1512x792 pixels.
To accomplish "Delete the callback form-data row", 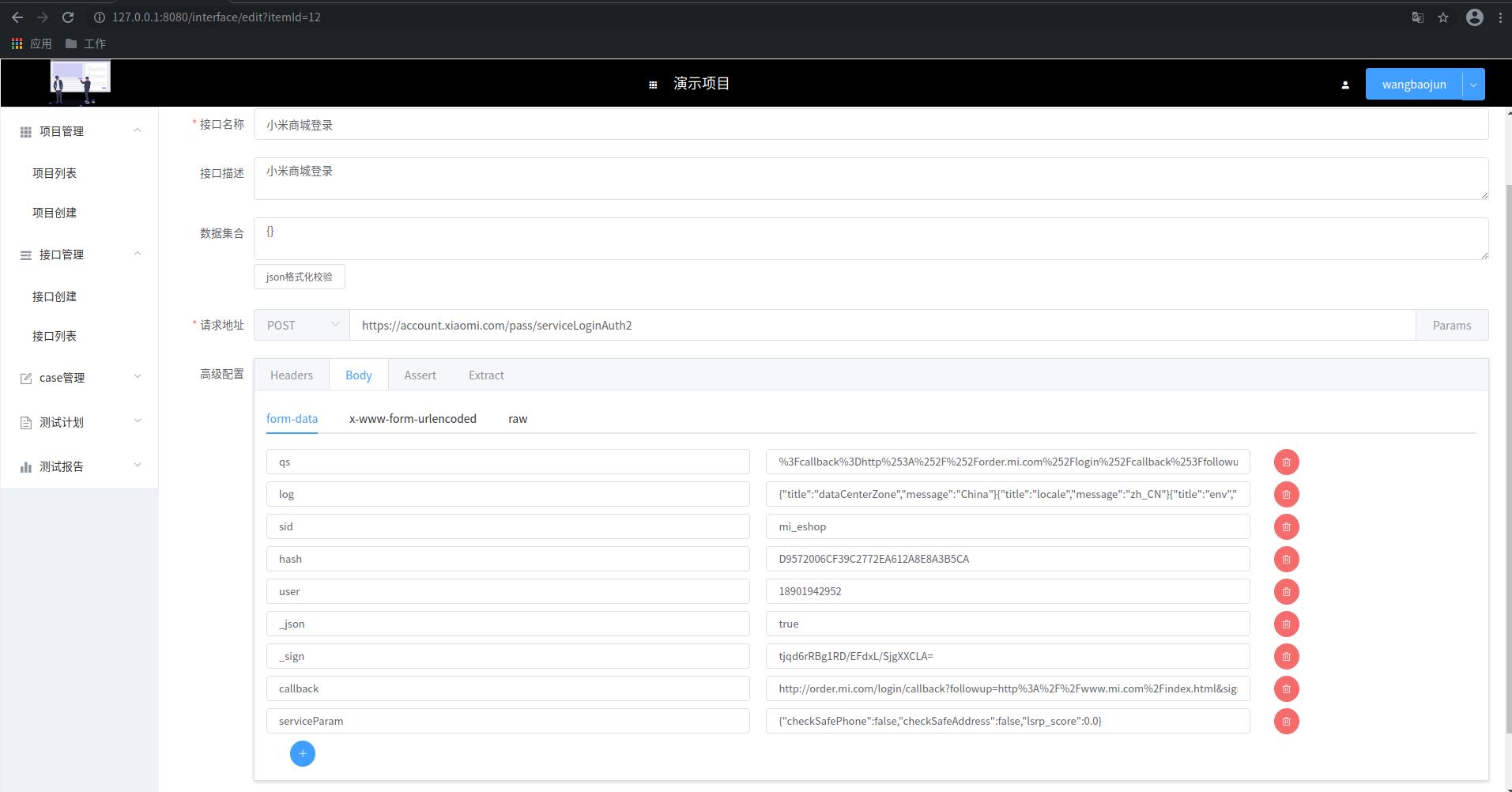I will [x=1286, y=688].
